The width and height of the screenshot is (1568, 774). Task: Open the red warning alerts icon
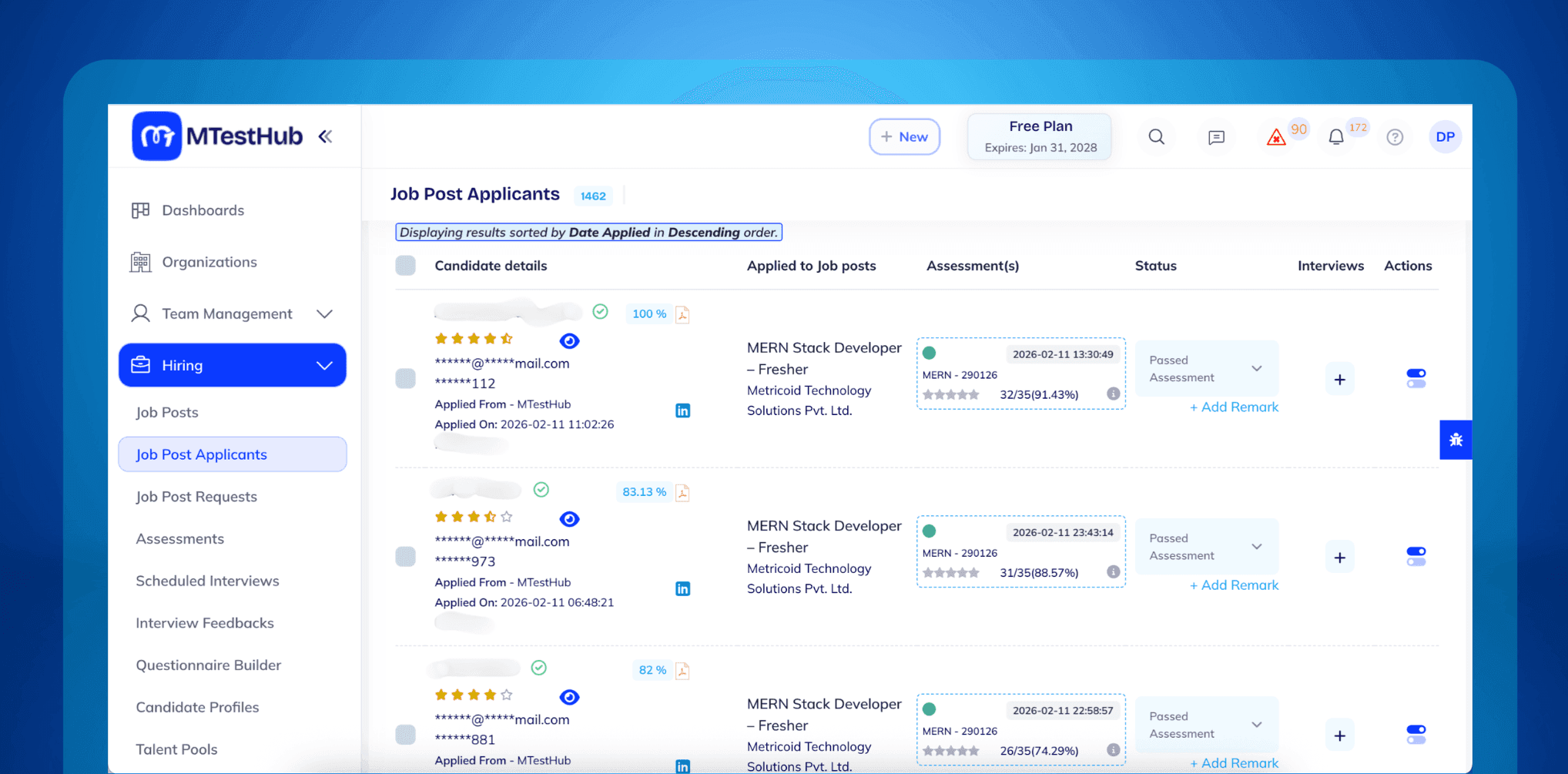(x=1276, y=138)
